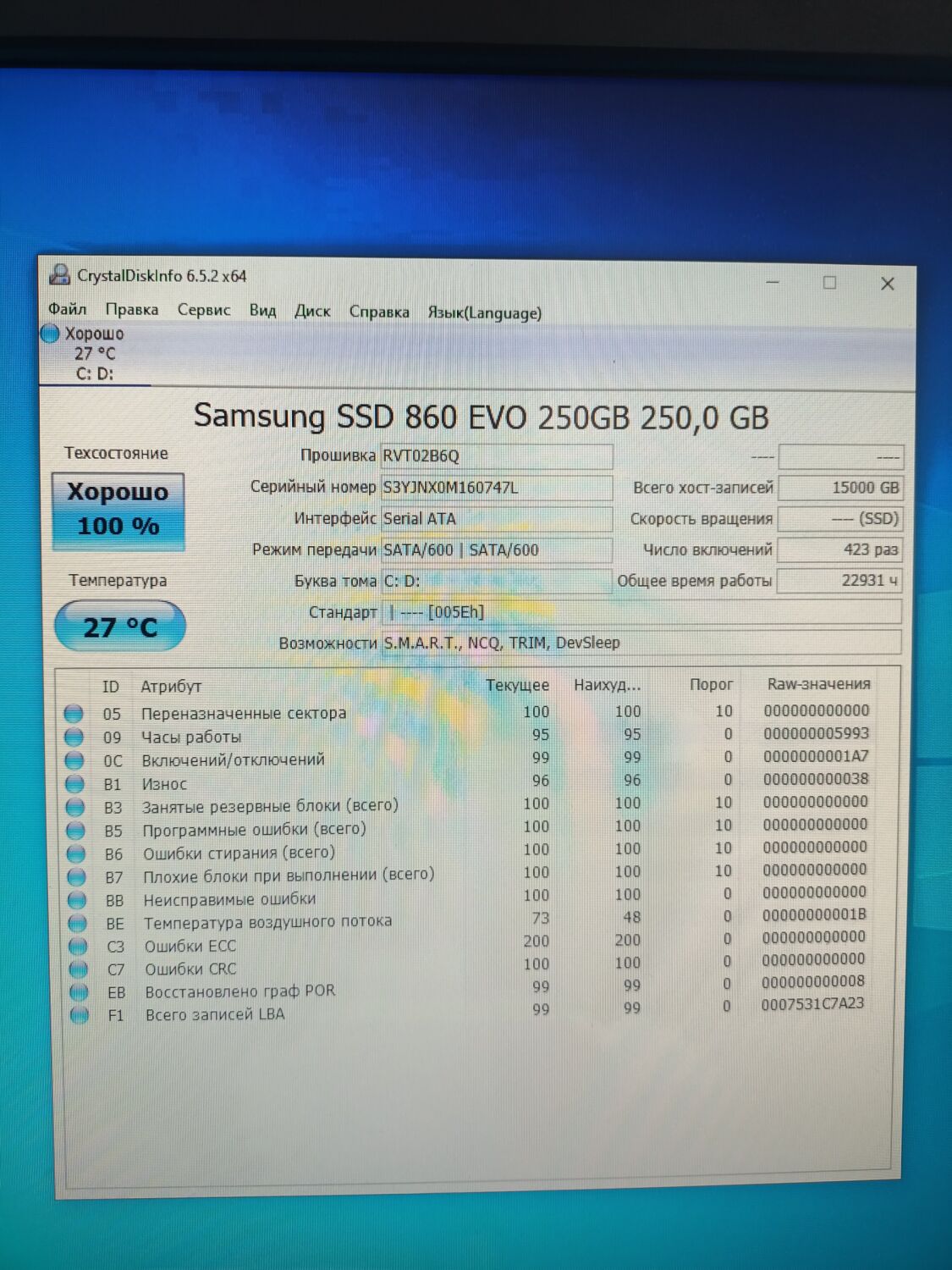Click the CrystalDiskInfo icon in the title bar
Image resolution: width=952 pixels, height=1270 pixels.
tap(59, 276)
